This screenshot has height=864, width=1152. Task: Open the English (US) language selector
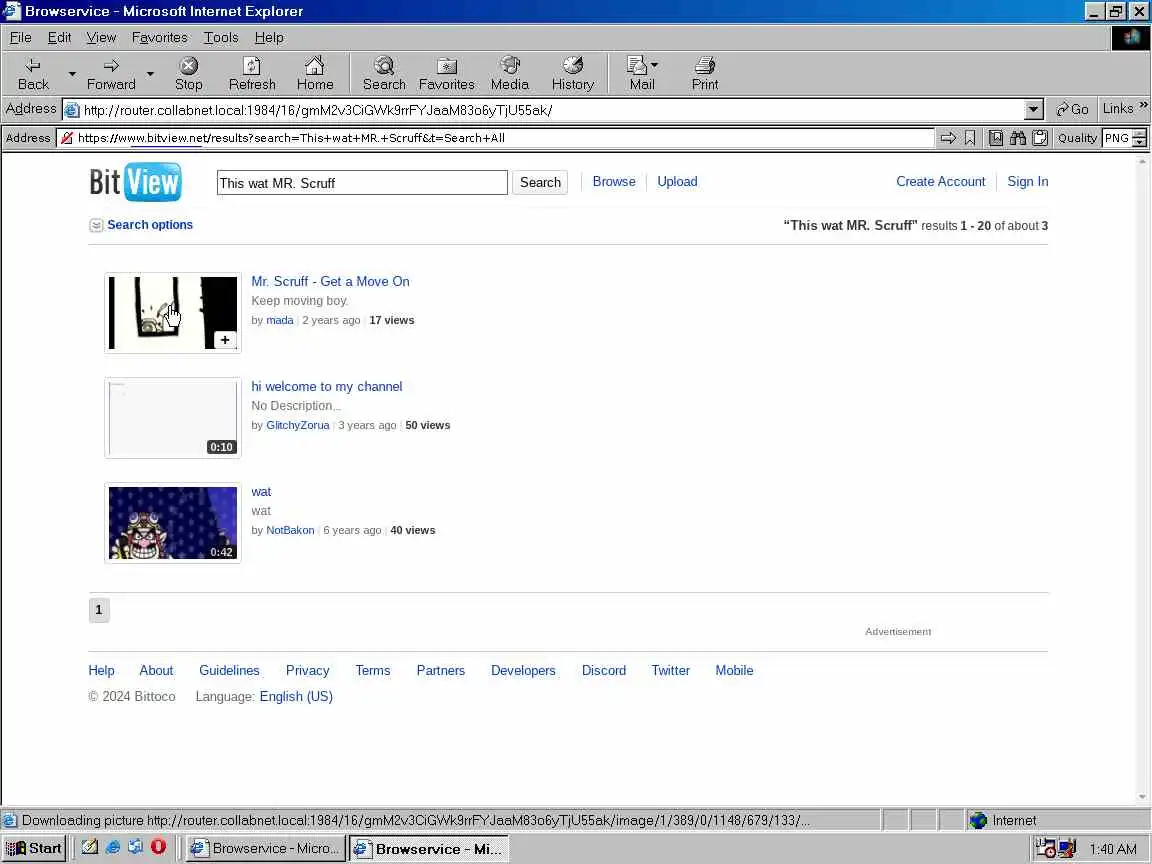coord(296,696)
